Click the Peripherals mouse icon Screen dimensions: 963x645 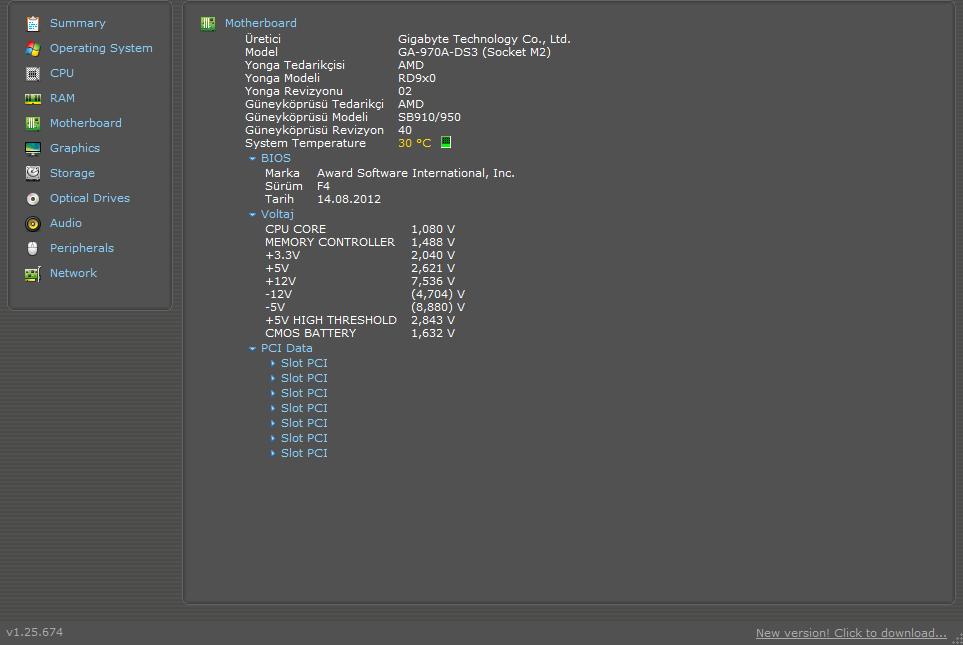point(33,248)
